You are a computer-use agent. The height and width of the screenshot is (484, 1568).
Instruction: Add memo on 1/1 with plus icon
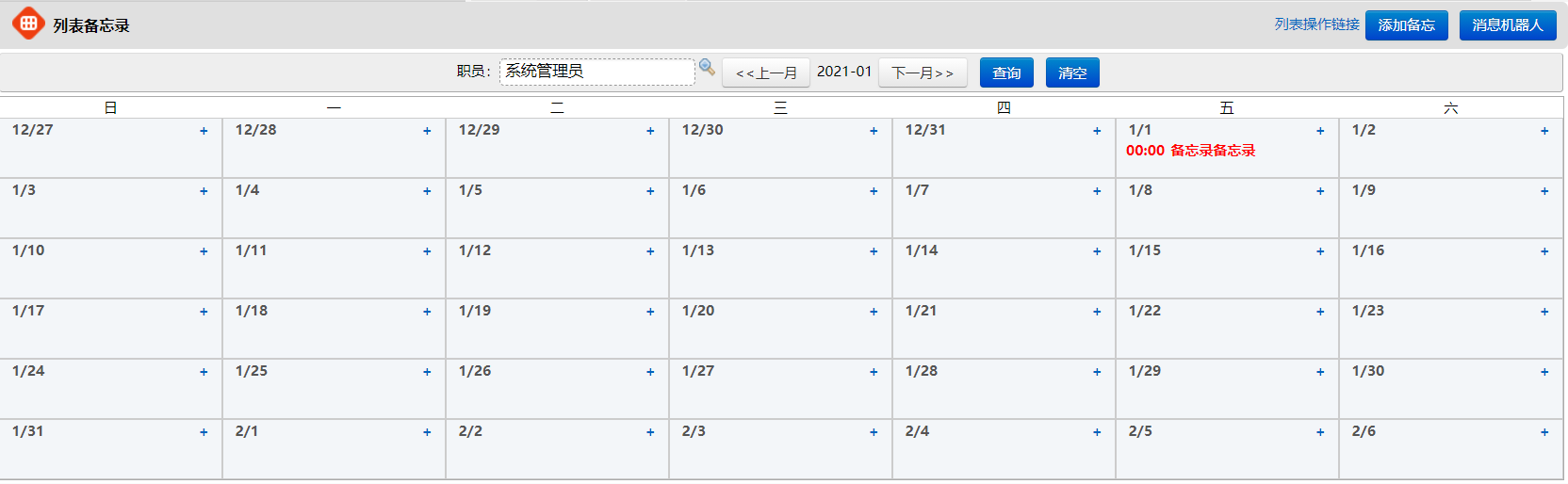point(1320,131)
